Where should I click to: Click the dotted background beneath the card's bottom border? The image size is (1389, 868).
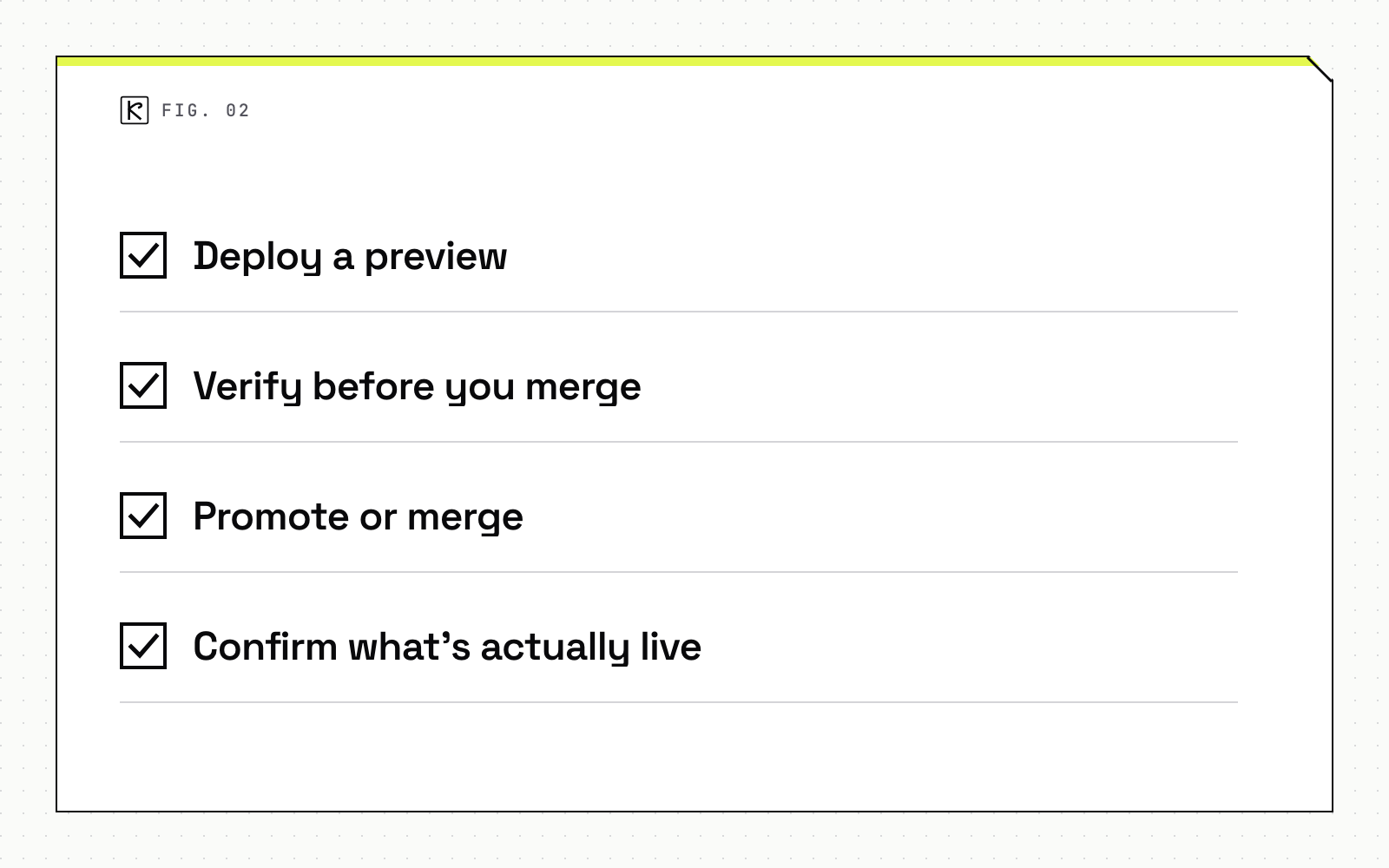(x=694, y=840)
